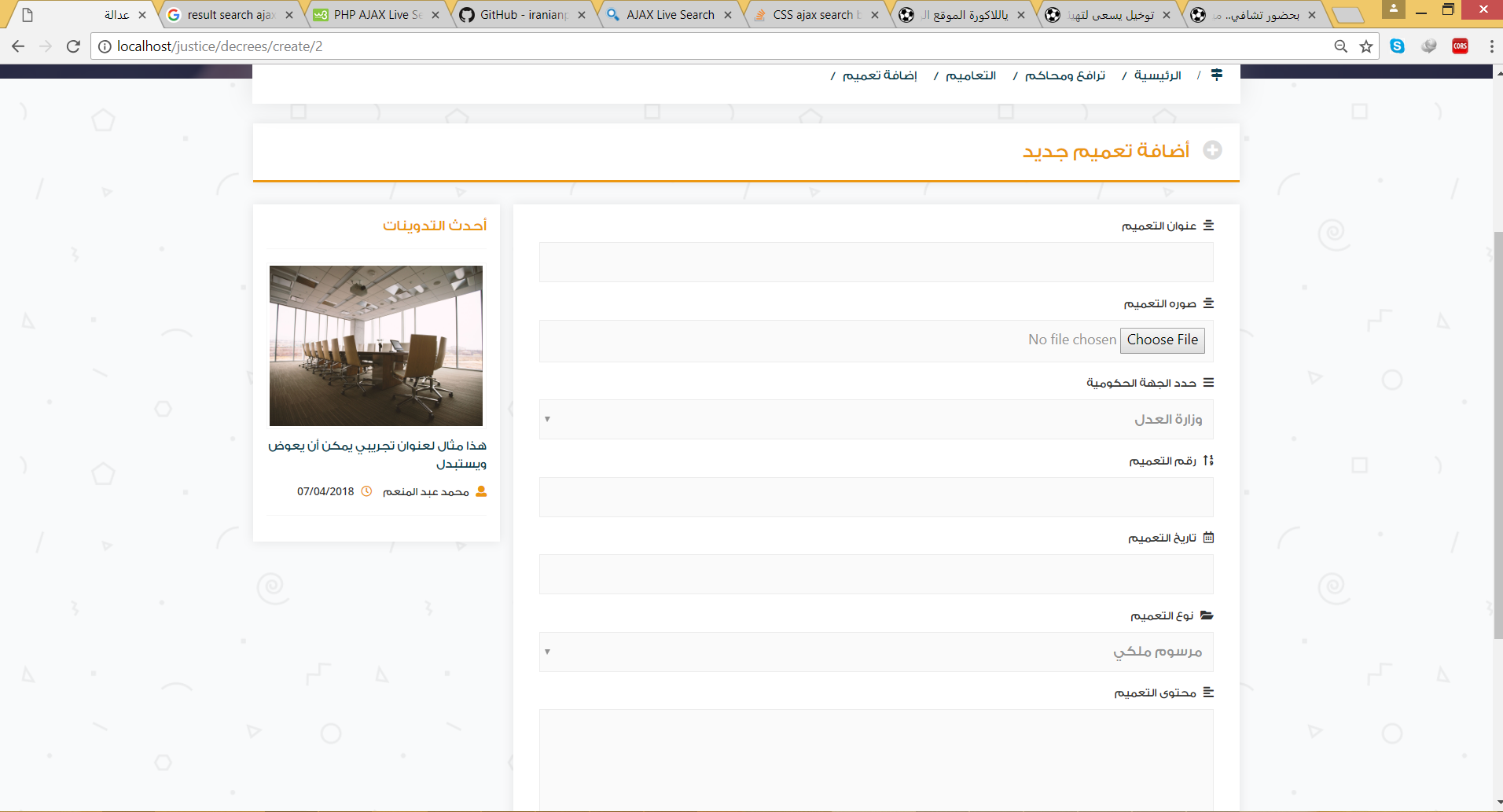Open the Chrome three-dot menu
The image size is (1503, 812).
[x=1491, y=46]
